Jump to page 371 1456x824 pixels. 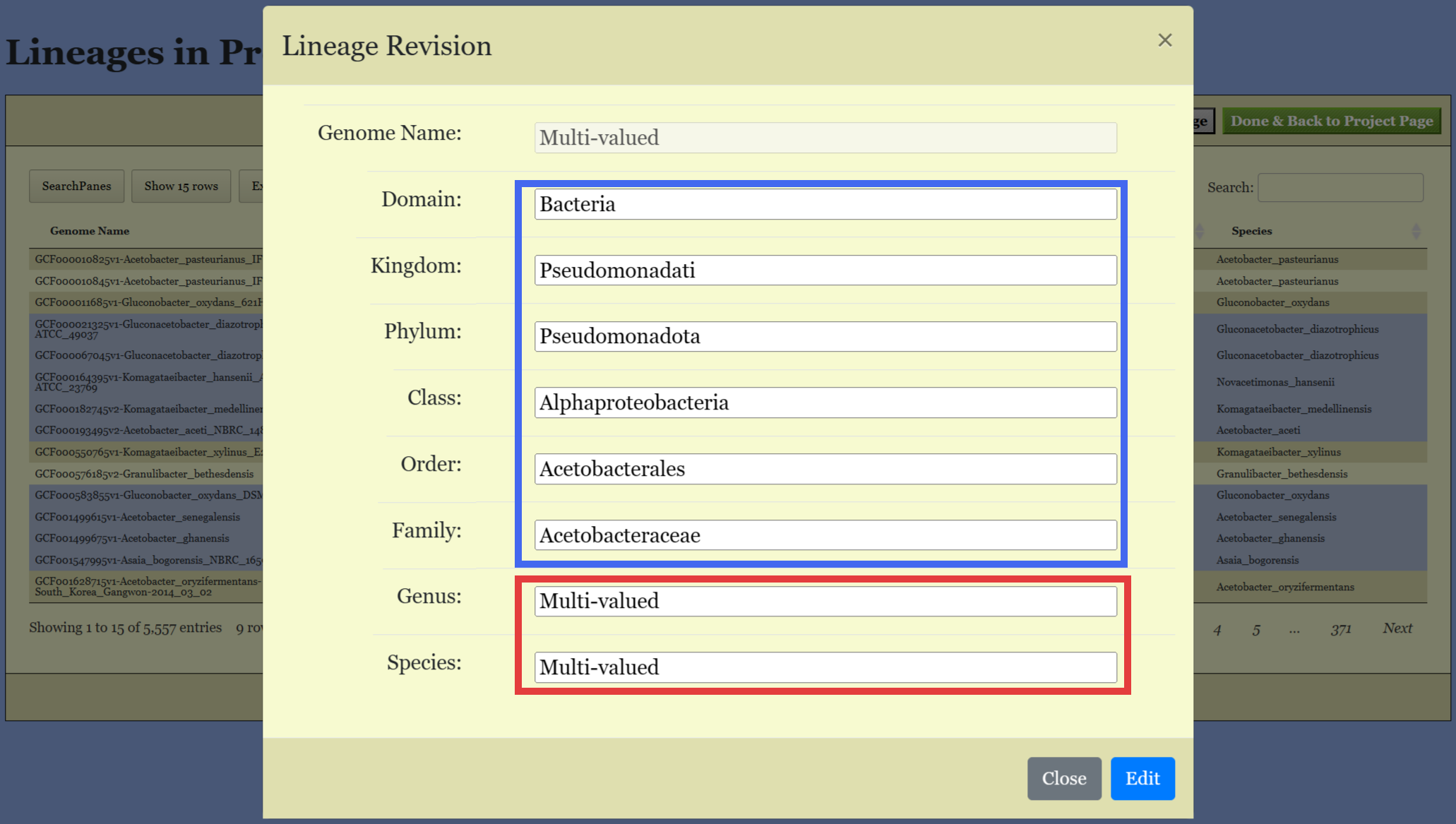[1340, 629]
